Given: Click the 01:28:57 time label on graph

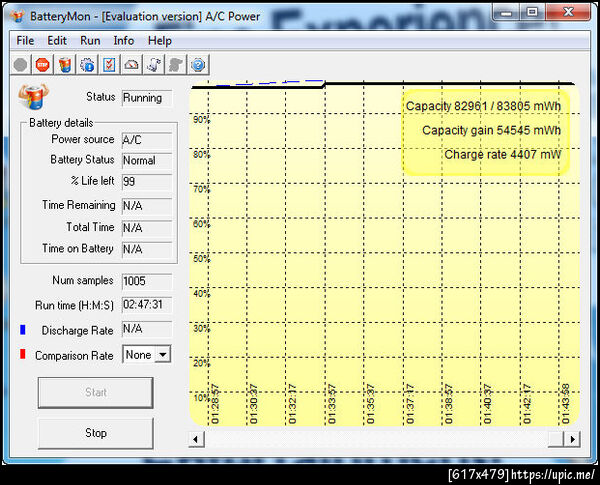Looking at the screenshot, I should 215,404.
